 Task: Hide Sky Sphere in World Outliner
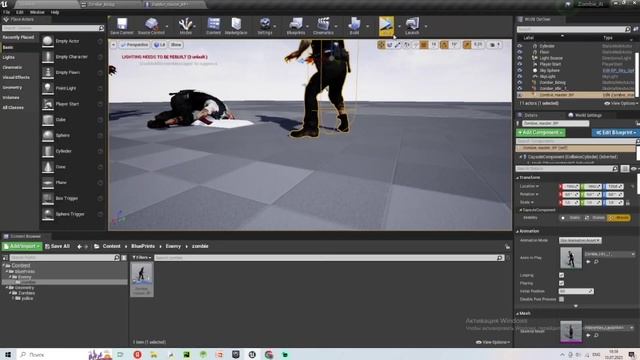tap(520, 70)
